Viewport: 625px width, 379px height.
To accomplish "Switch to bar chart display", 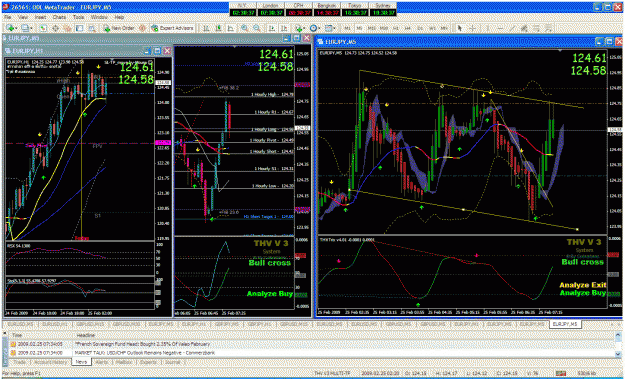I will (x=206, y=28).
